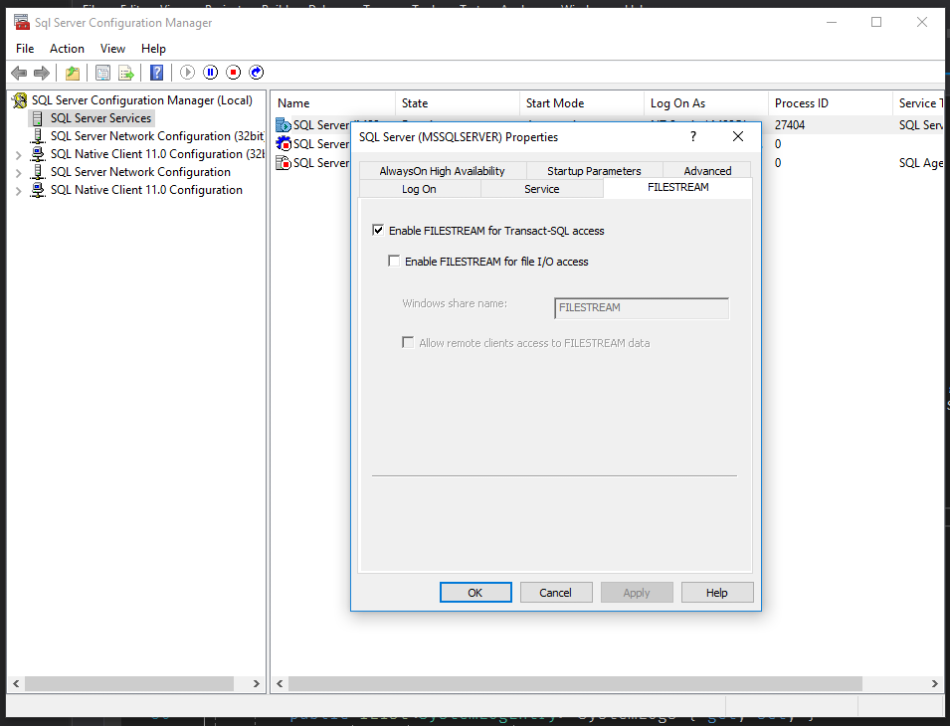950x726 pixels.
Task: Sort by the Process ID column header
Action: click(830, 103)
